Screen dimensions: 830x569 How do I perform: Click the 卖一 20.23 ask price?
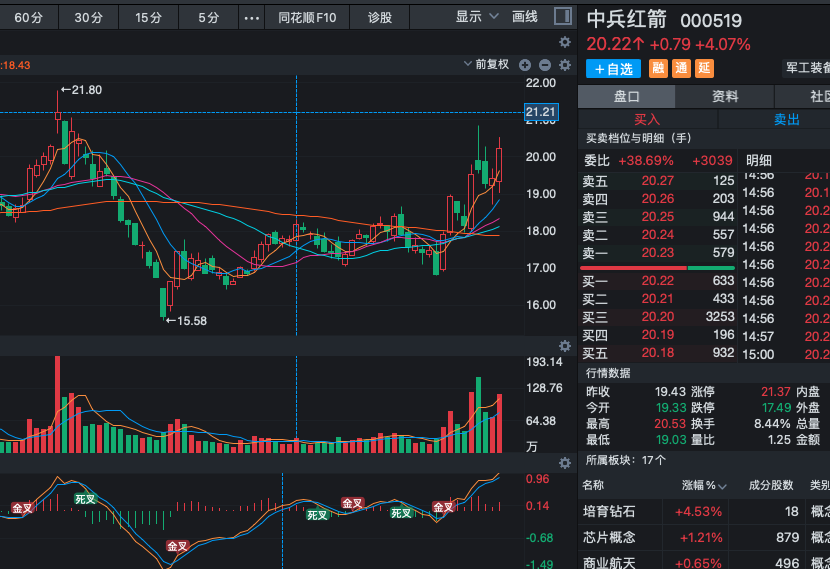[x=657, y=253]
